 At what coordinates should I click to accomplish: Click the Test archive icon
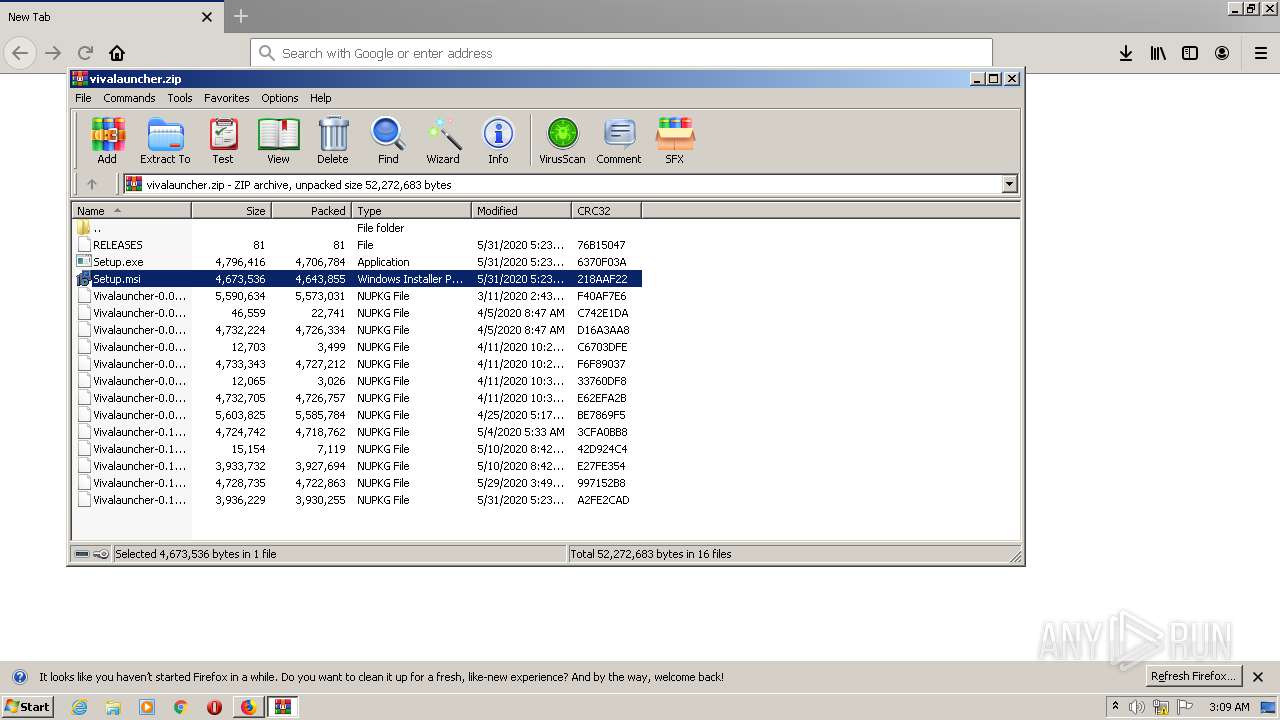[223, 140]
